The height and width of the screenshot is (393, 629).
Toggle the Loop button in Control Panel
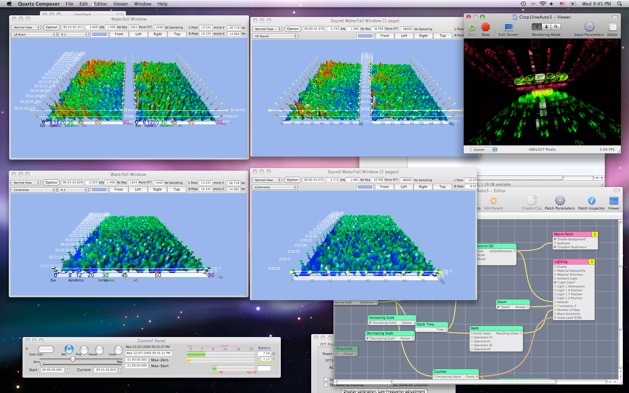[x=118, y=350]
